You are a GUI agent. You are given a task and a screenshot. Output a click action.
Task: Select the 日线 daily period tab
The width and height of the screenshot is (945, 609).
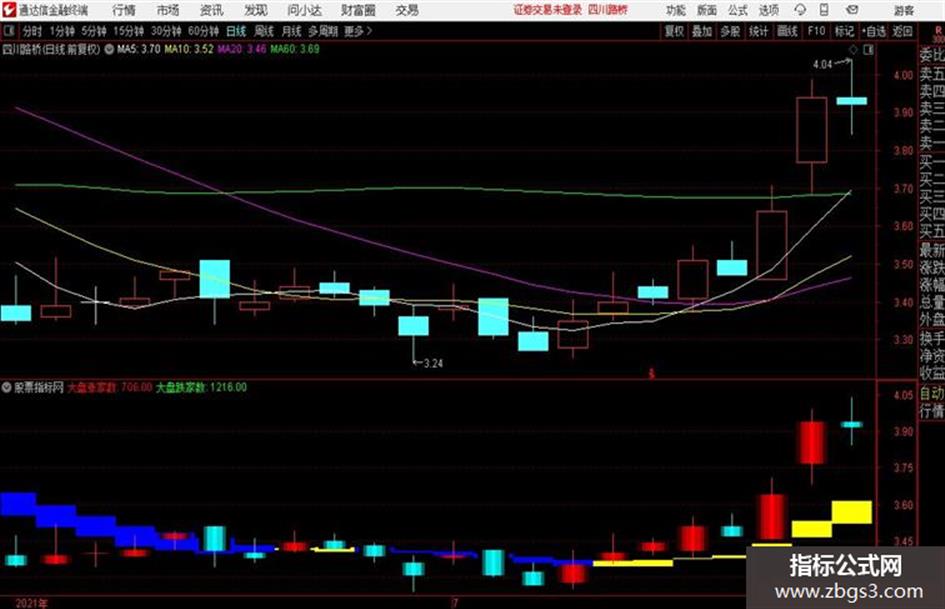tap(236, 31)
